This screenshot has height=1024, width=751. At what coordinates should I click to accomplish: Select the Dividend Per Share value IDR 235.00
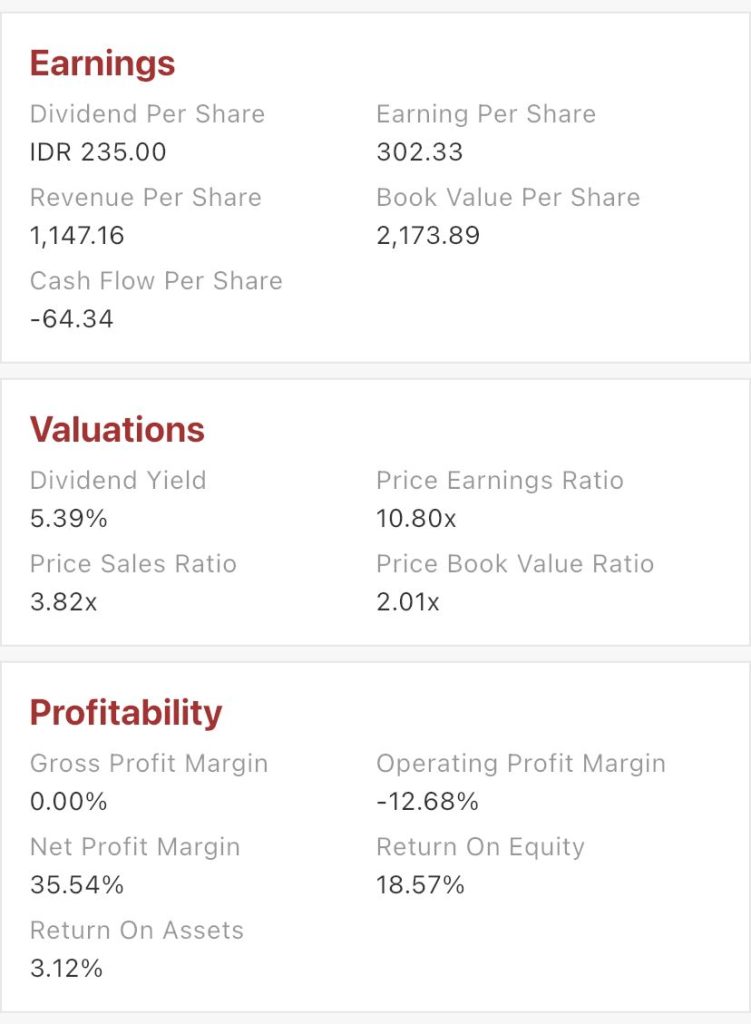tap(98, 152)
